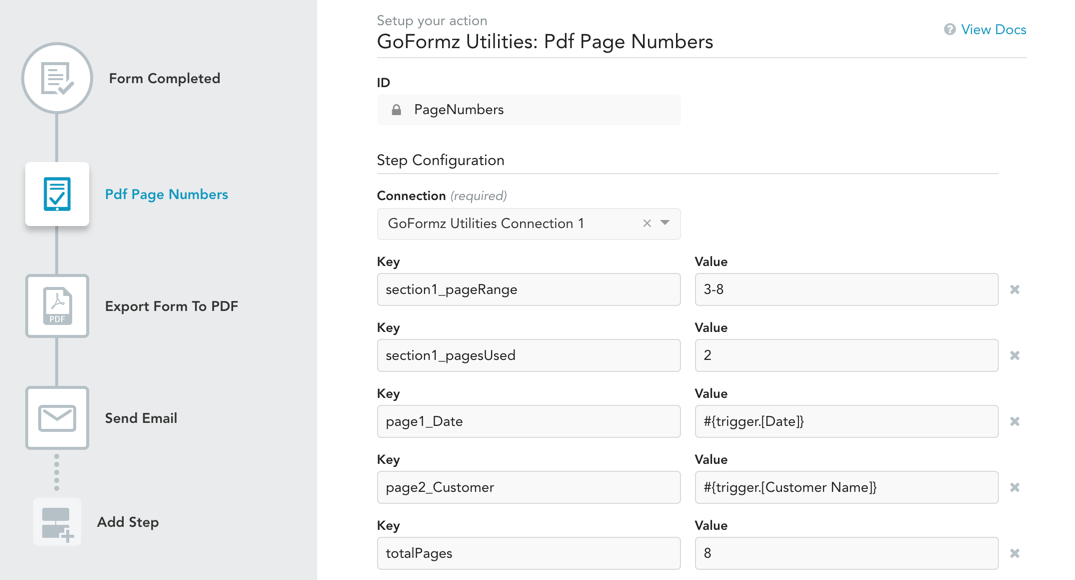Delete the page2_Customer key row

click(1015, 488)
